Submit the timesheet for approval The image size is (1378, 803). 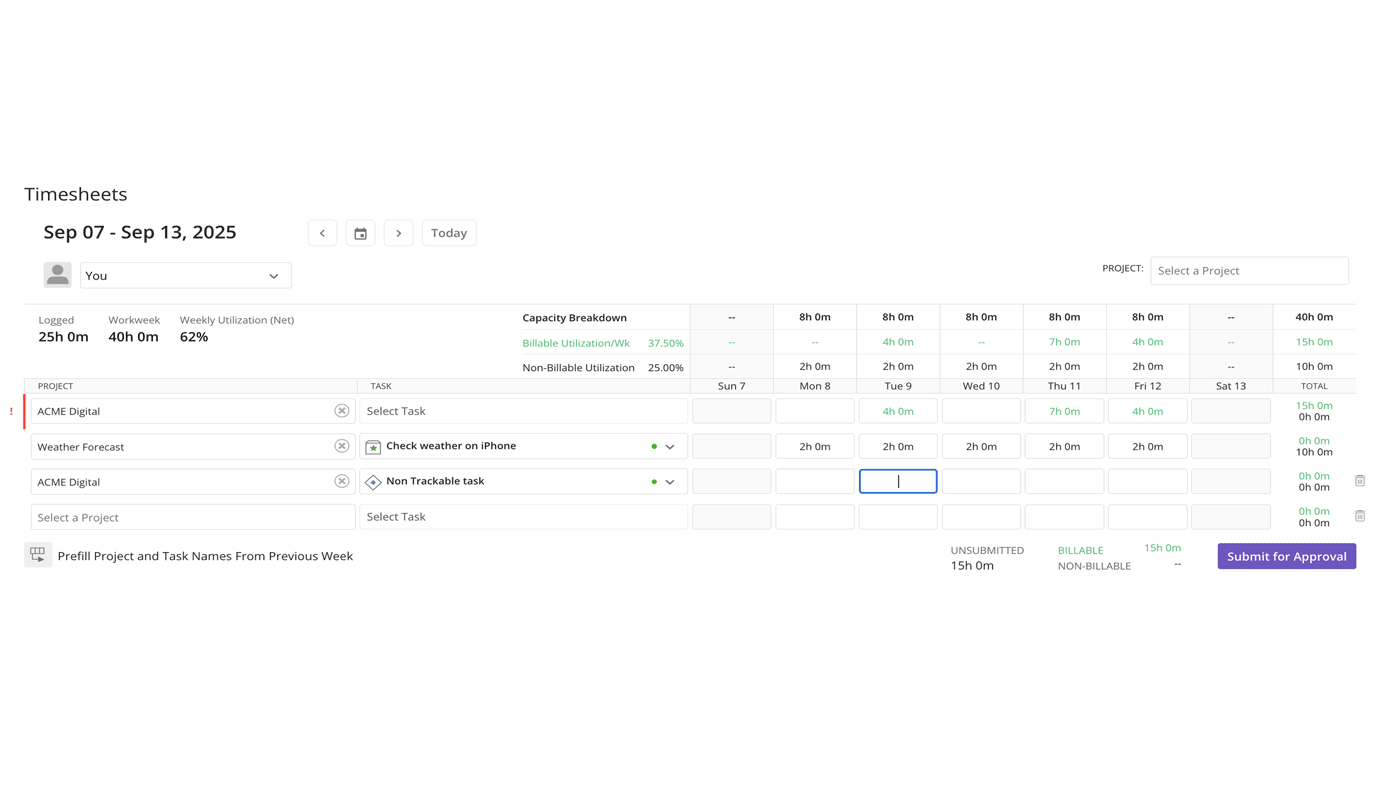click(x=1286, y=556)
